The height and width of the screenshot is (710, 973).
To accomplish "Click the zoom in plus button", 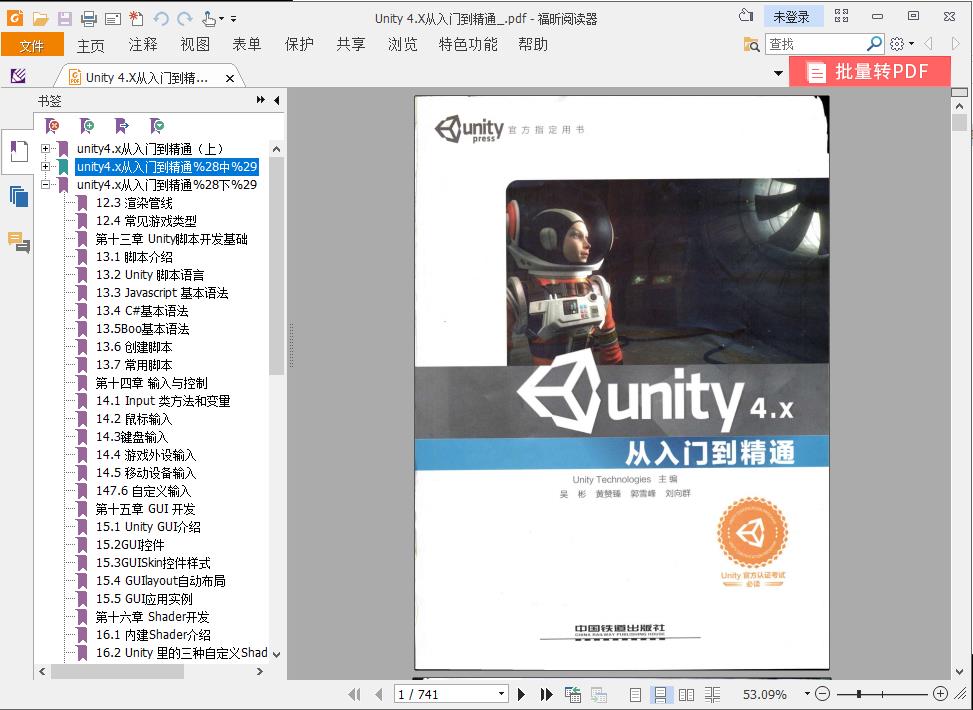I will point(941,694).
